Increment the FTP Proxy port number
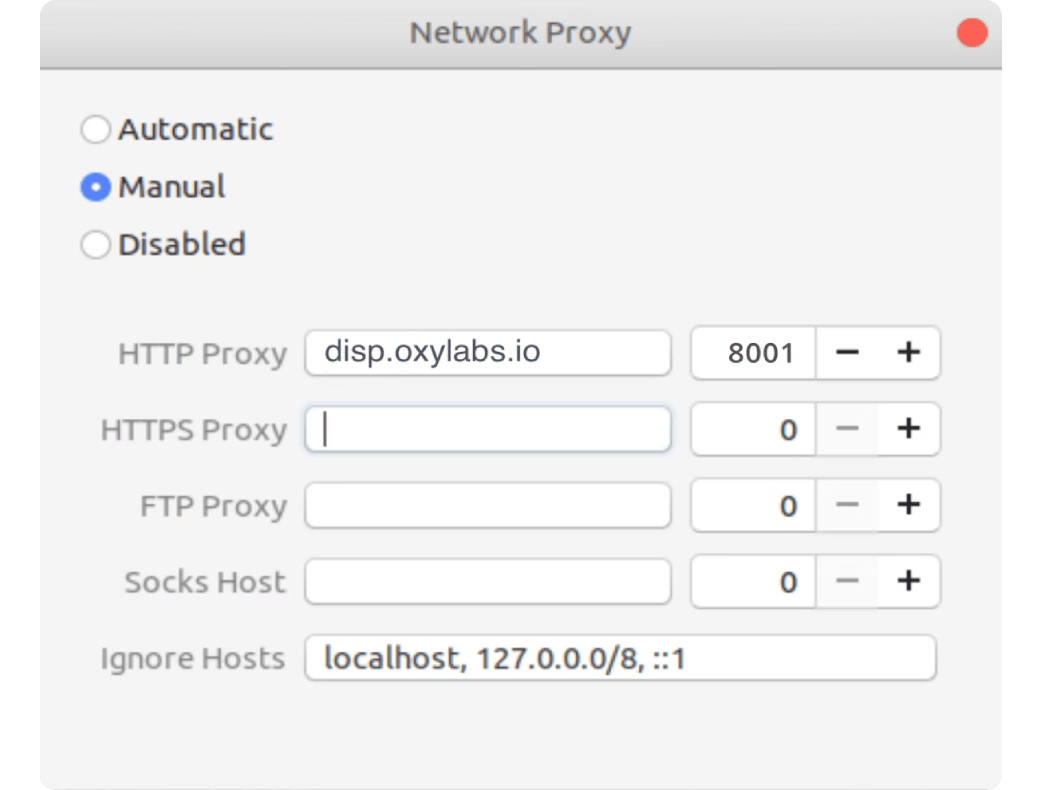 coord(909,505)
